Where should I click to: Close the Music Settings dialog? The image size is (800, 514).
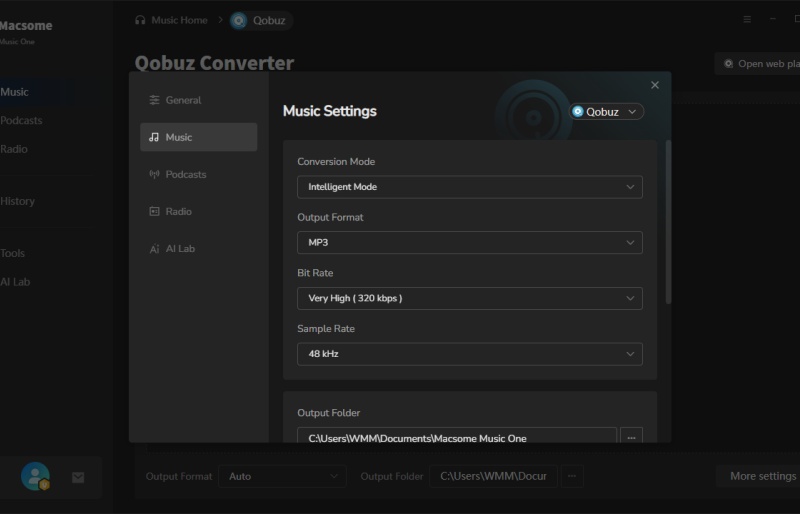pyautogui.click(x=655, y=85)
